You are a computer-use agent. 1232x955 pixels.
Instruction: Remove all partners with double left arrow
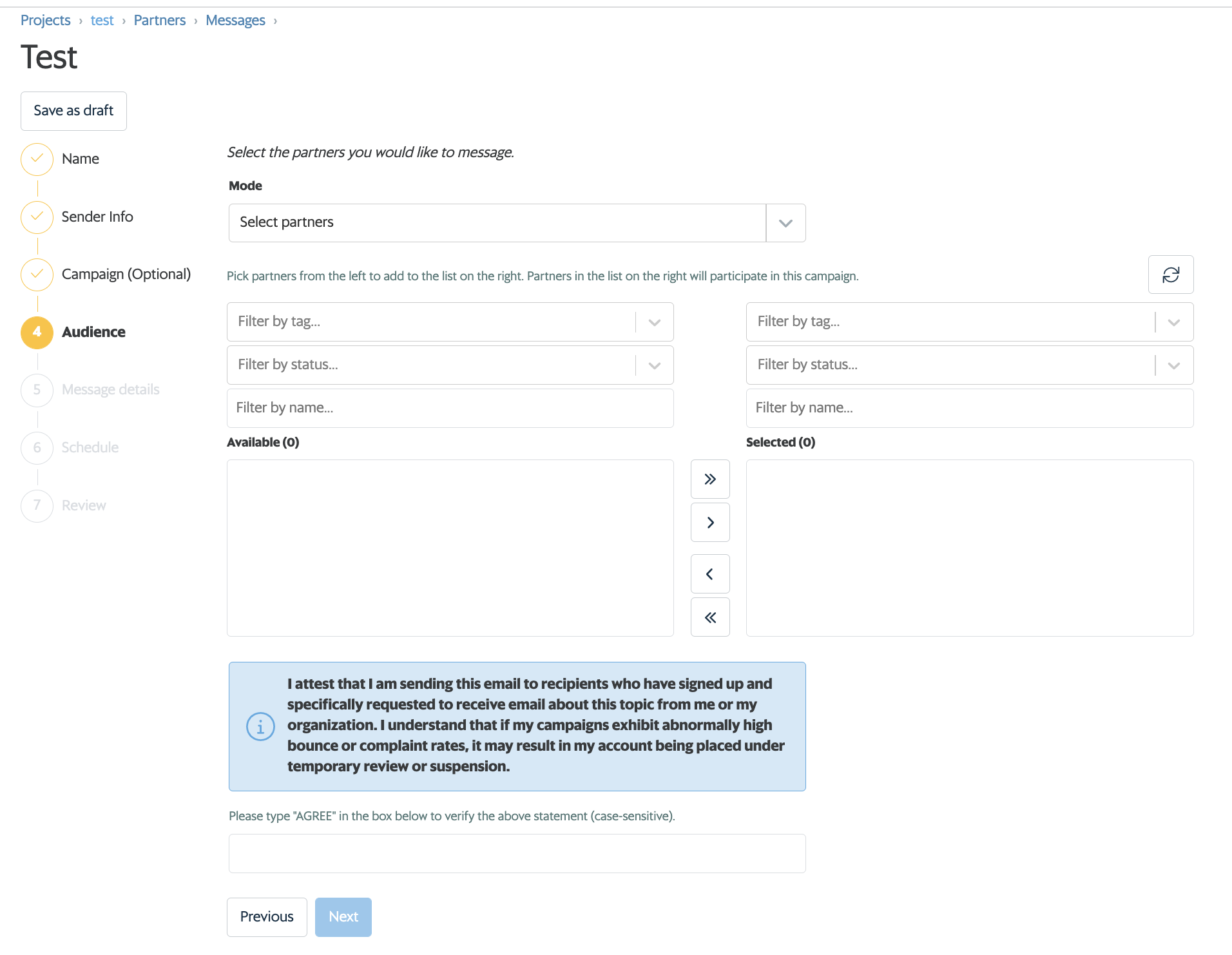tap(710, 617)
